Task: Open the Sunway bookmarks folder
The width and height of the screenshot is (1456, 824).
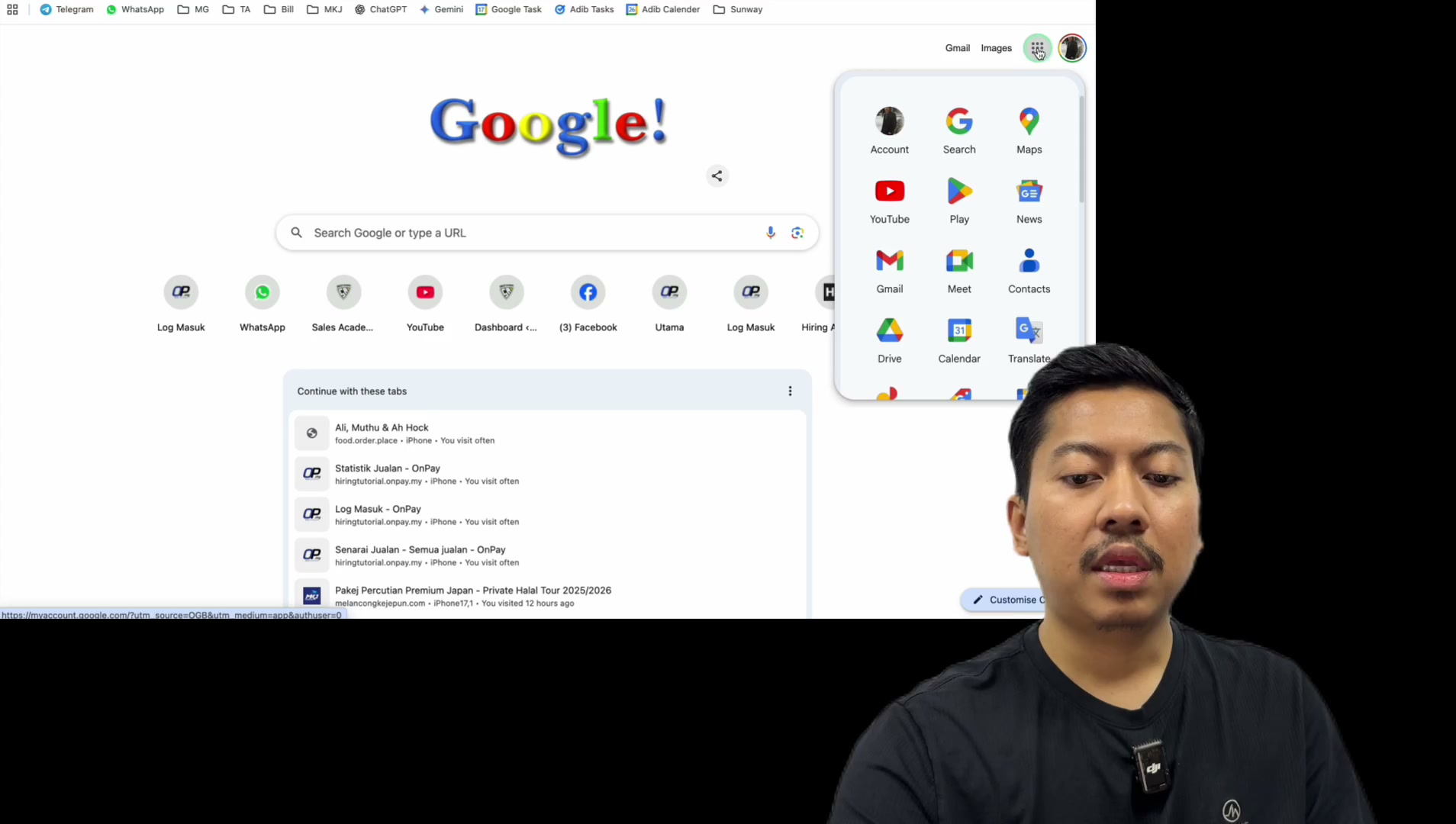Action: 738,9
